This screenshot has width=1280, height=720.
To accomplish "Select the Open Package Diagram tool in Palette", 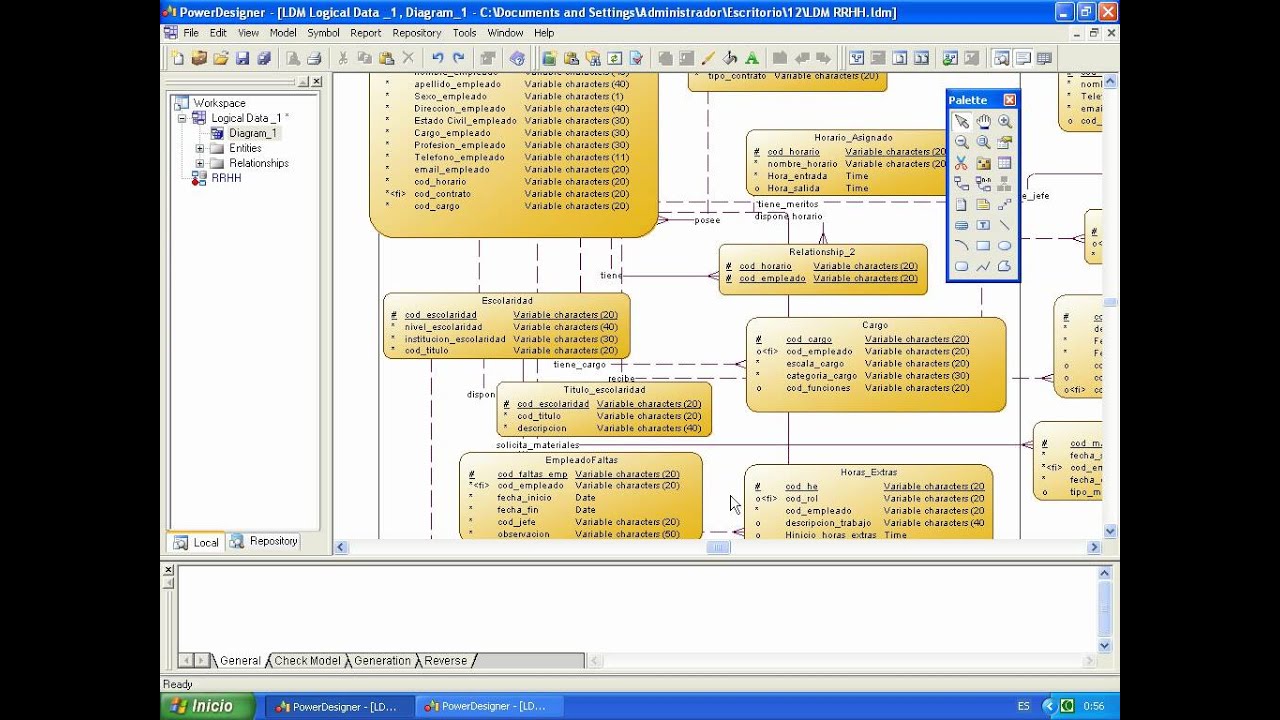I will coord(983,142).
